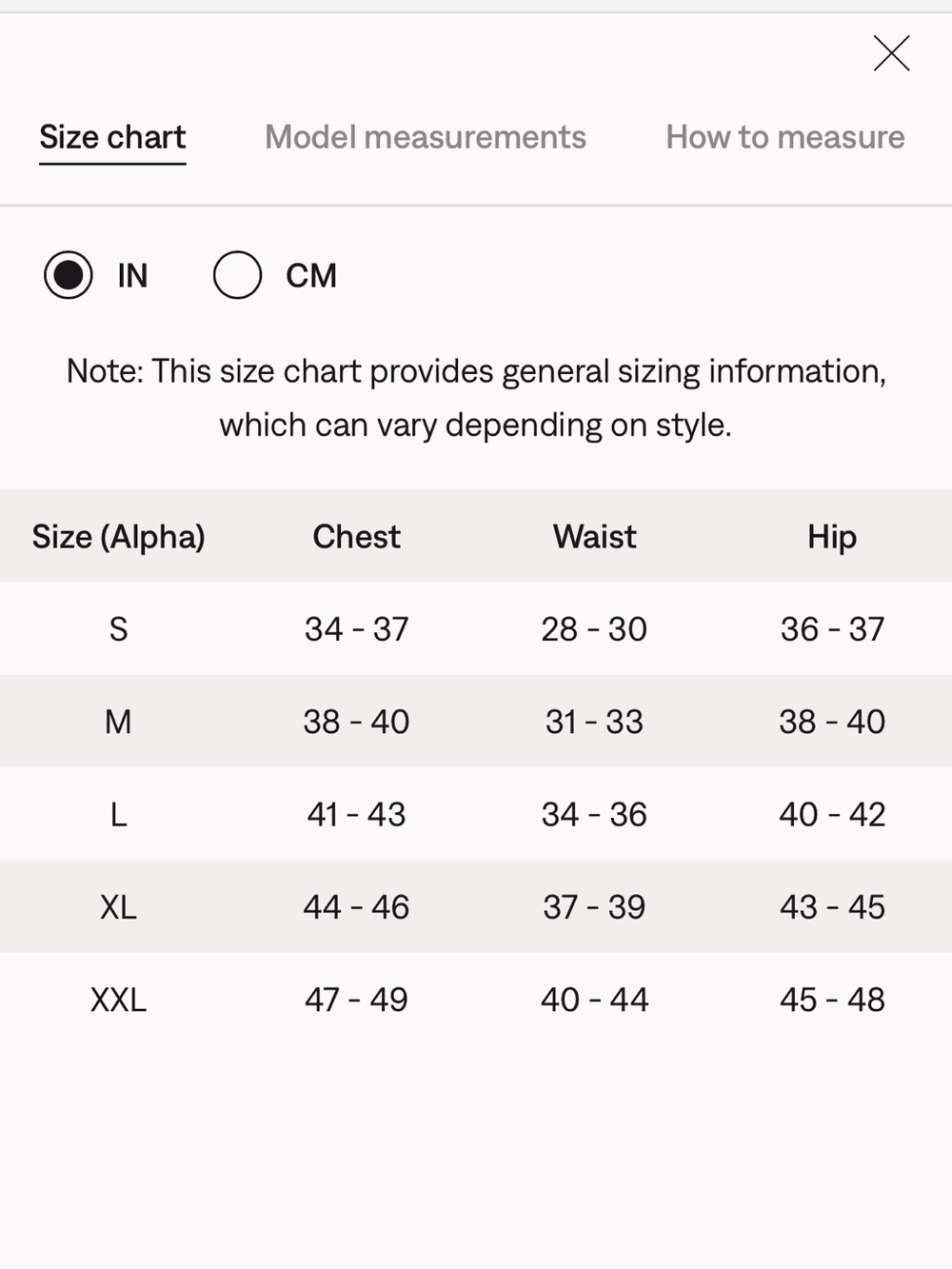Close the size chart dialog
This screenshot has width=952, height=1269.
[891, 53]
